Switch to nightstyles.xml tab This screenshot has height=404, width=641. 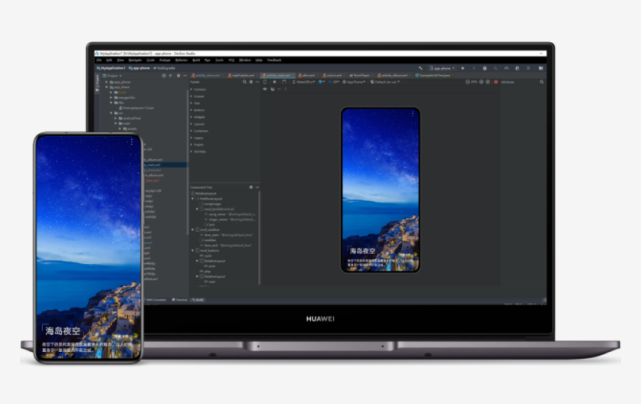242,75
